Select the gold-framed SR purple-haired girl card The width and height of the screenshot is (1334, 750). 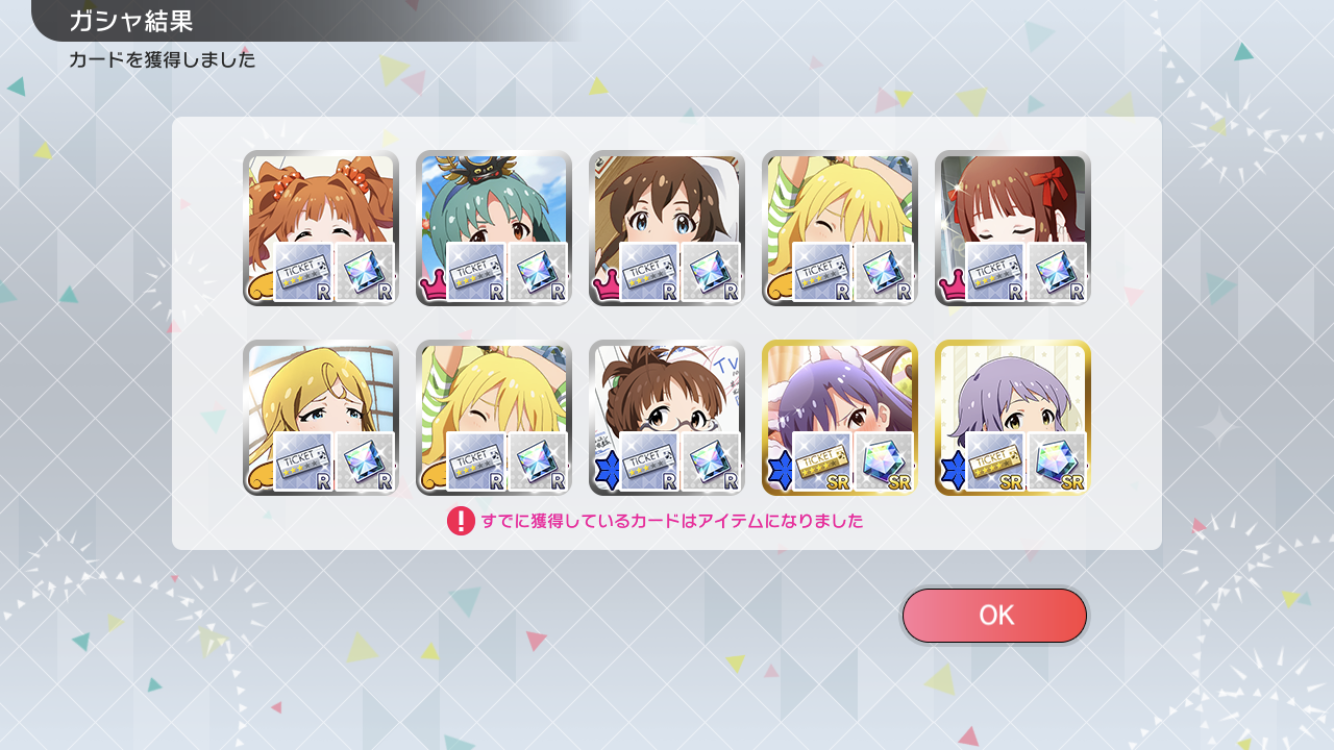click(840, 418)
